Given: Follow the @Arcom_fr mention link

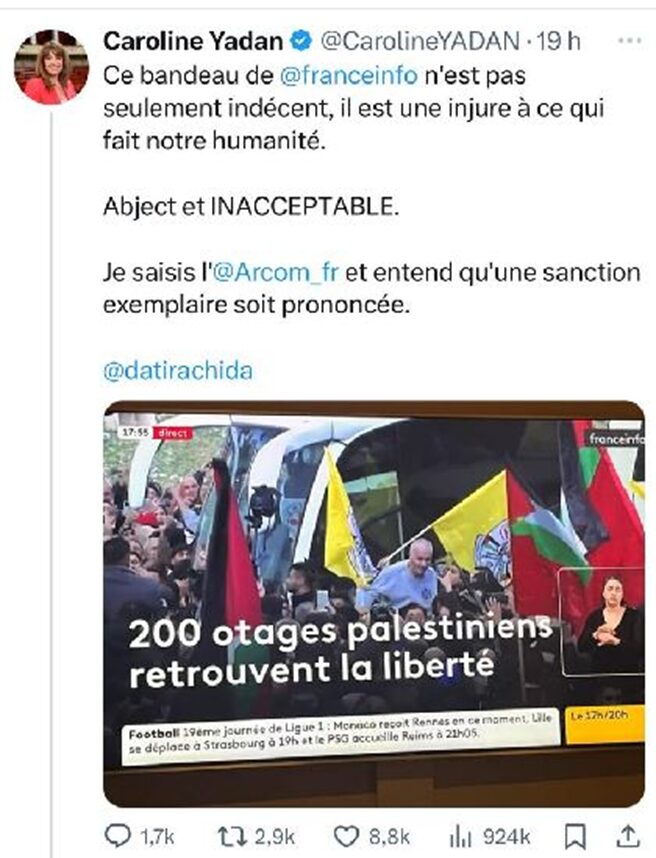Looking at the screenshot, I should click(275, 272).
